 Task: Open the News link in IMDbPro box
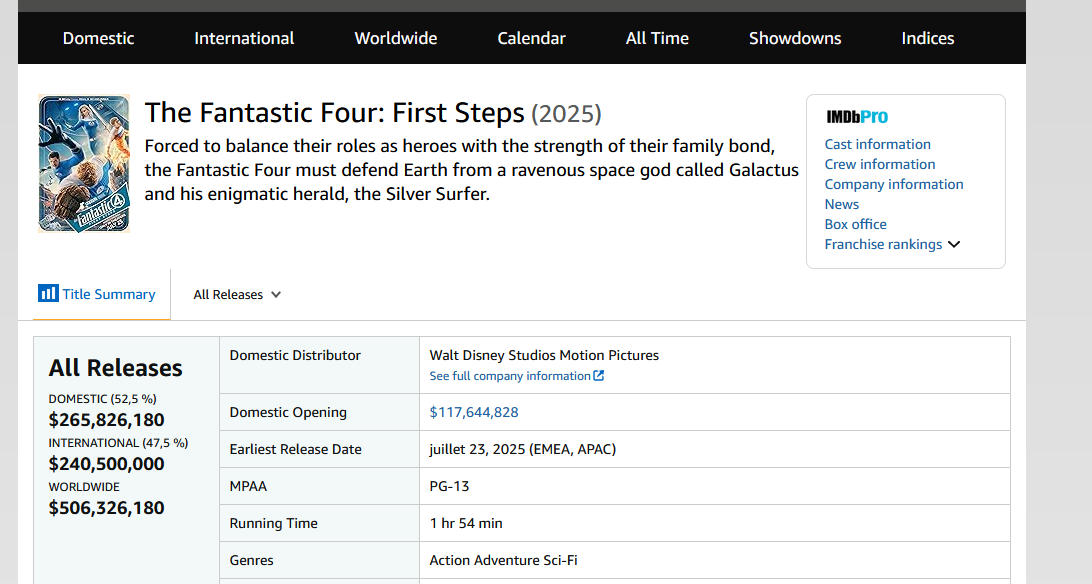pos(841,205)
